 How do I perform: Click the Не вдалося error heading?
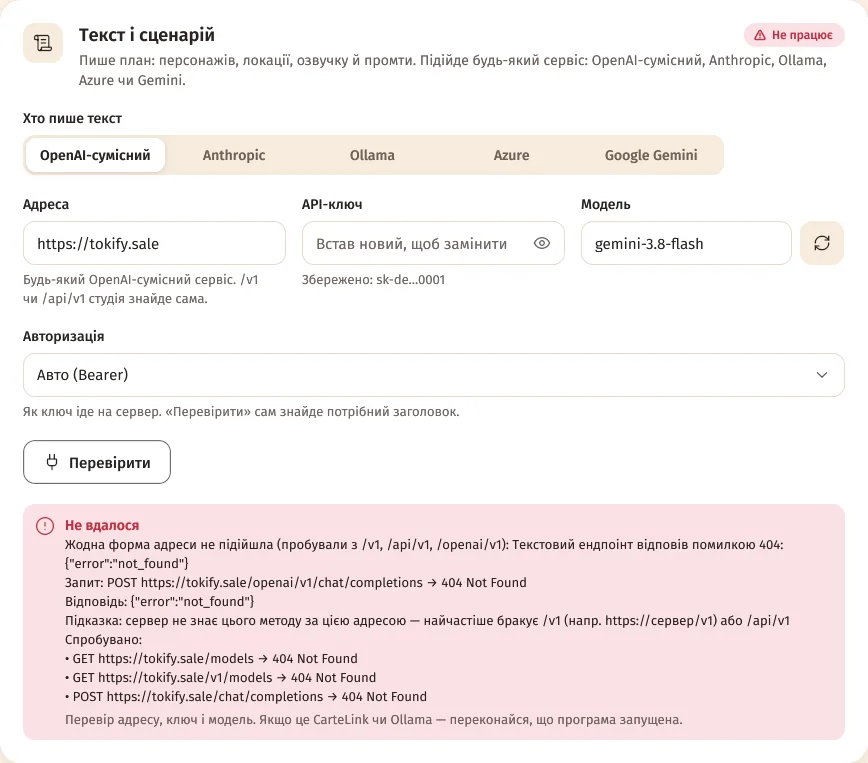pos(102,525)
